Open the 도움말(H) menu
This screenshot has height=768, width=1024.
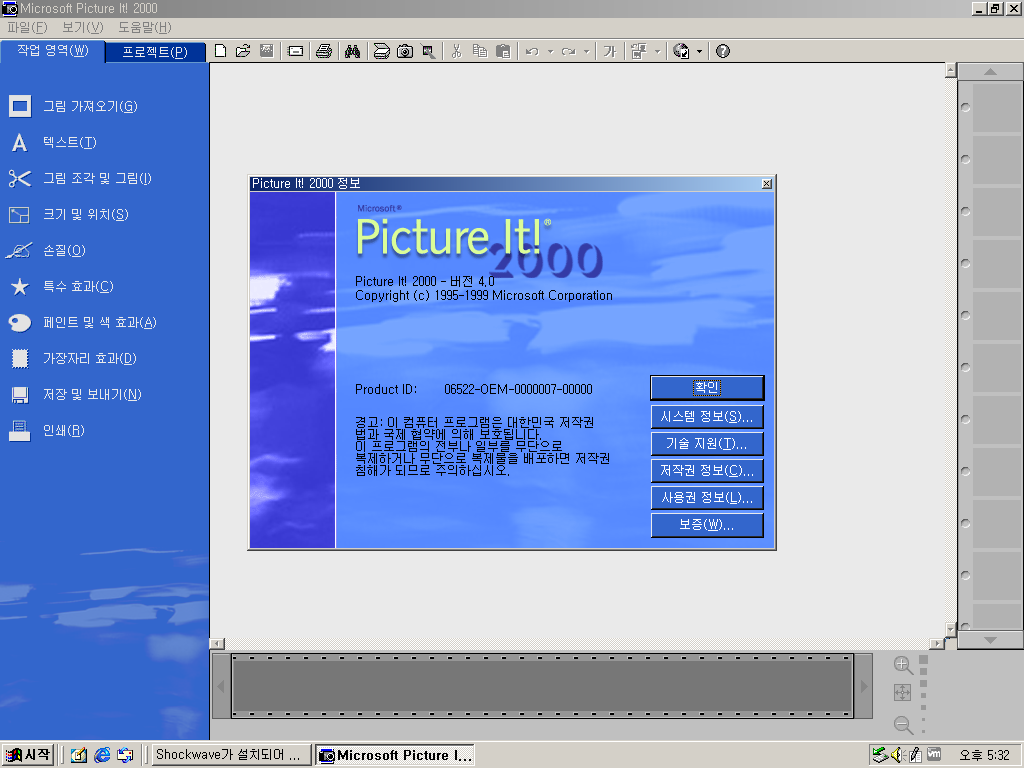pos(144,27)
